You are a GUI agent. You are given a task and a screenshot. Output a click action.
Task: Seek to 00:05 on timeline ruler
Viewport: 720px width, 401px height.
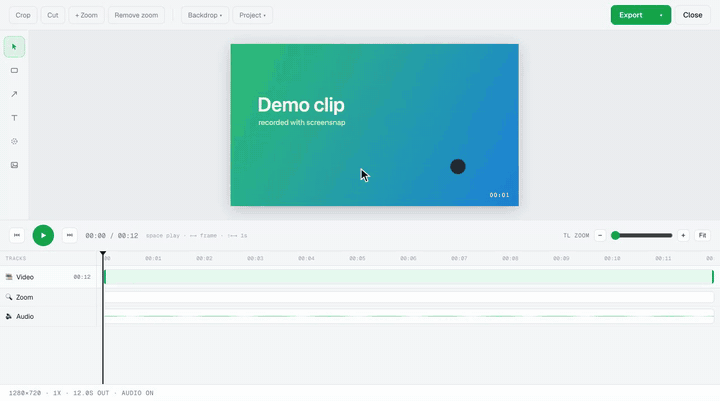[x=357, y=258]
